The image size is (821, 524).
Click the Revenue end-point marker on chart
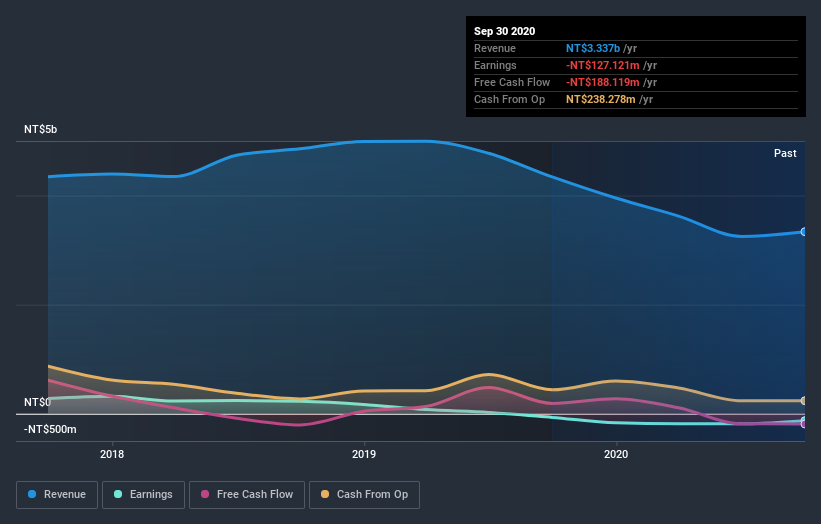coord(804,231)
